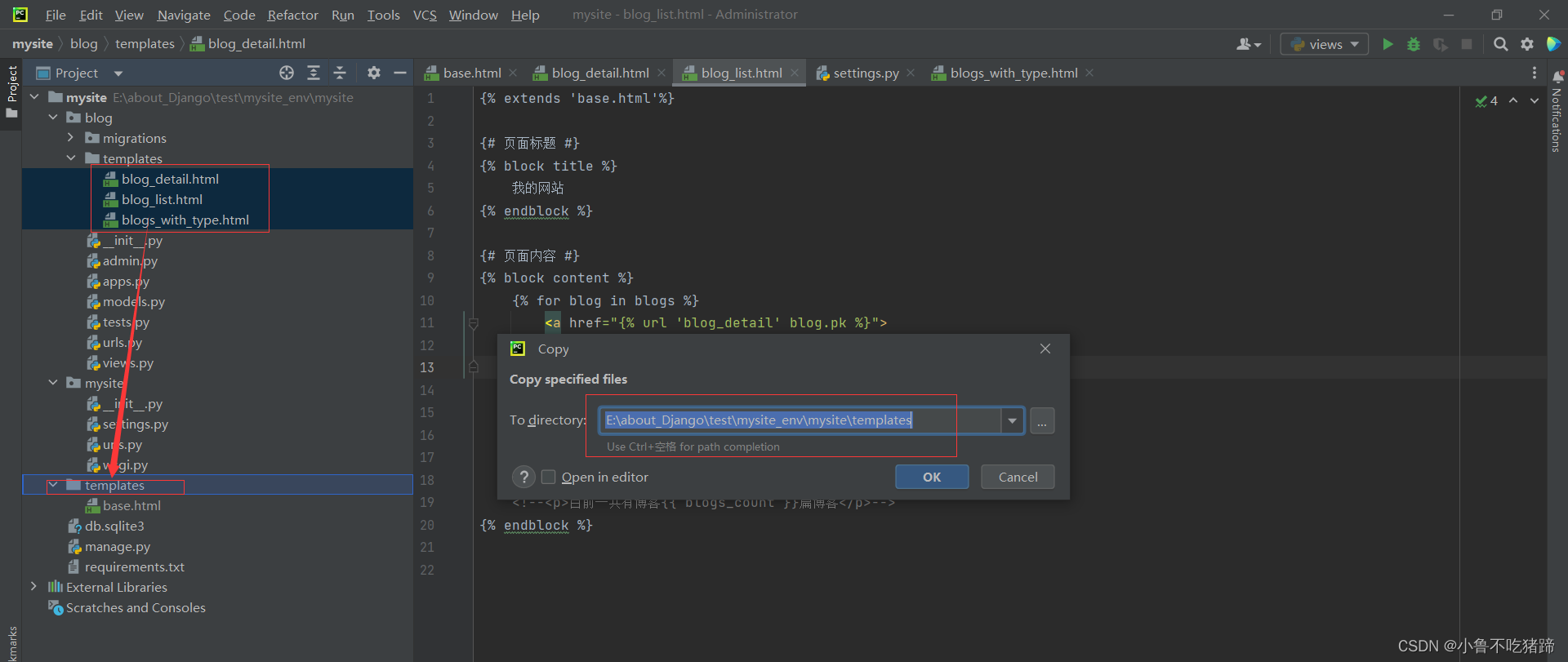1568x662 pixels.
Task: Locate opened file in Project tree
Action: [x=287, y=73]
